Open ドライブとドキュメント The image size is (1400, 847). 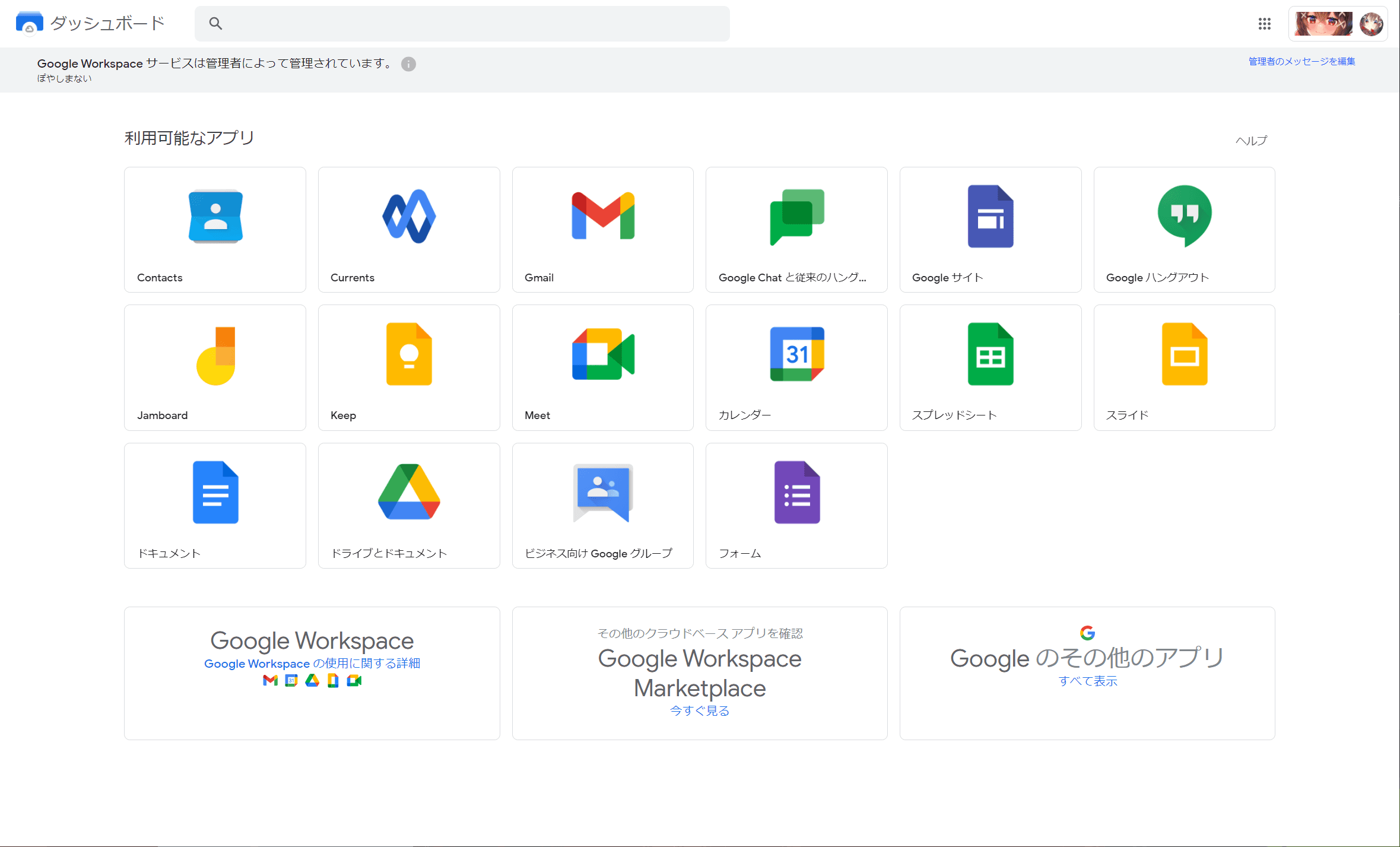point(408,505)
